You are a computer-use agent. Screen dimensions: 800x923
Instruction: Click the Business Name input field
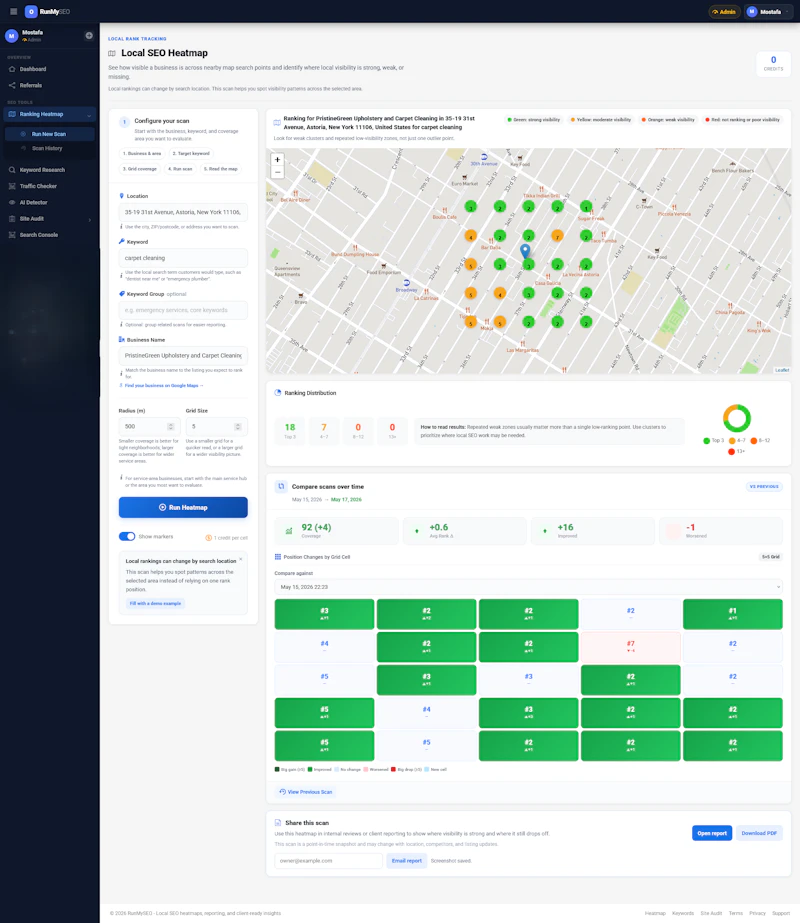tap(183, 356)
